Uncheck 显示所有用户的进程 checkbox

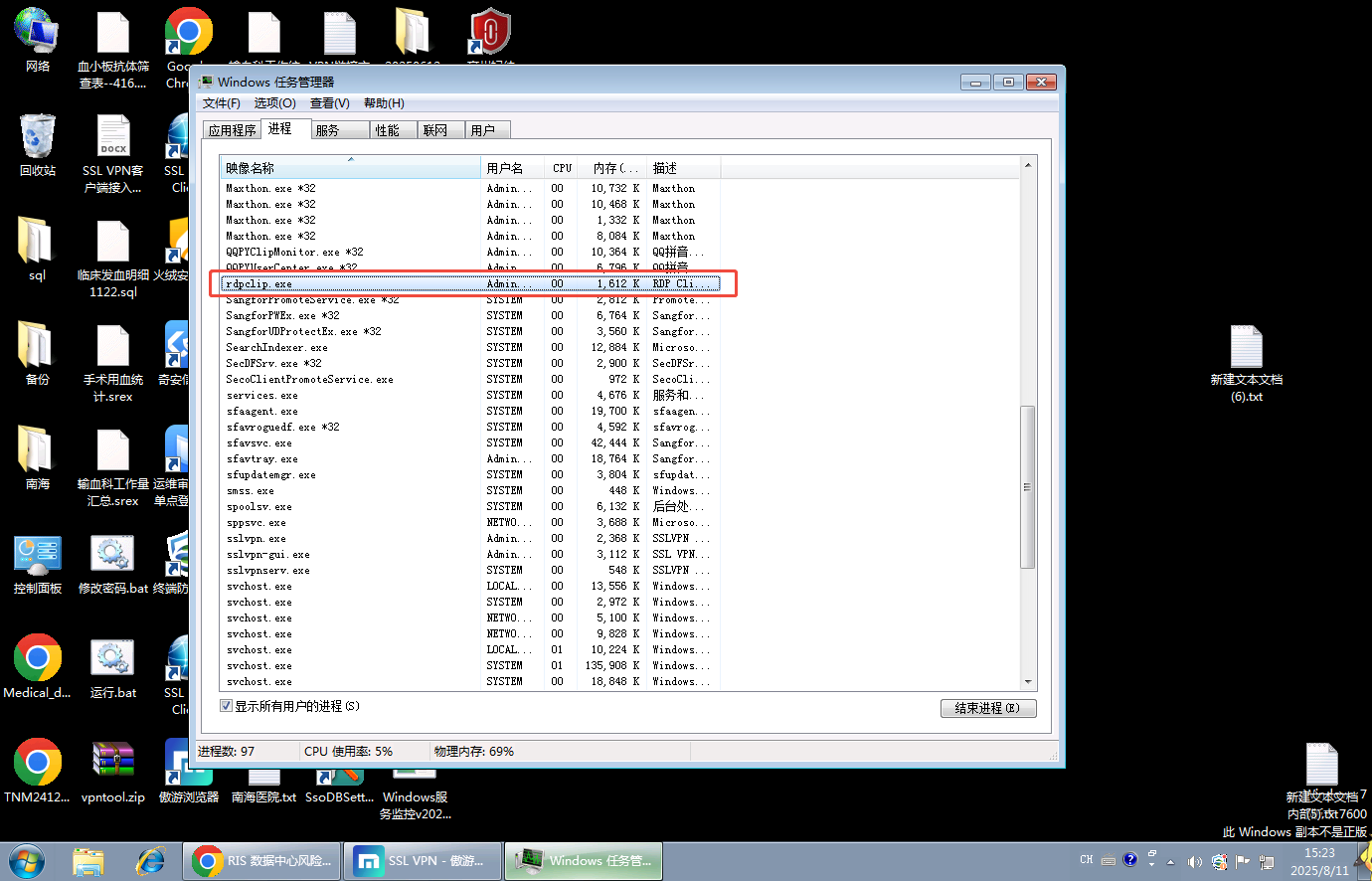click(x=226, y=706)
